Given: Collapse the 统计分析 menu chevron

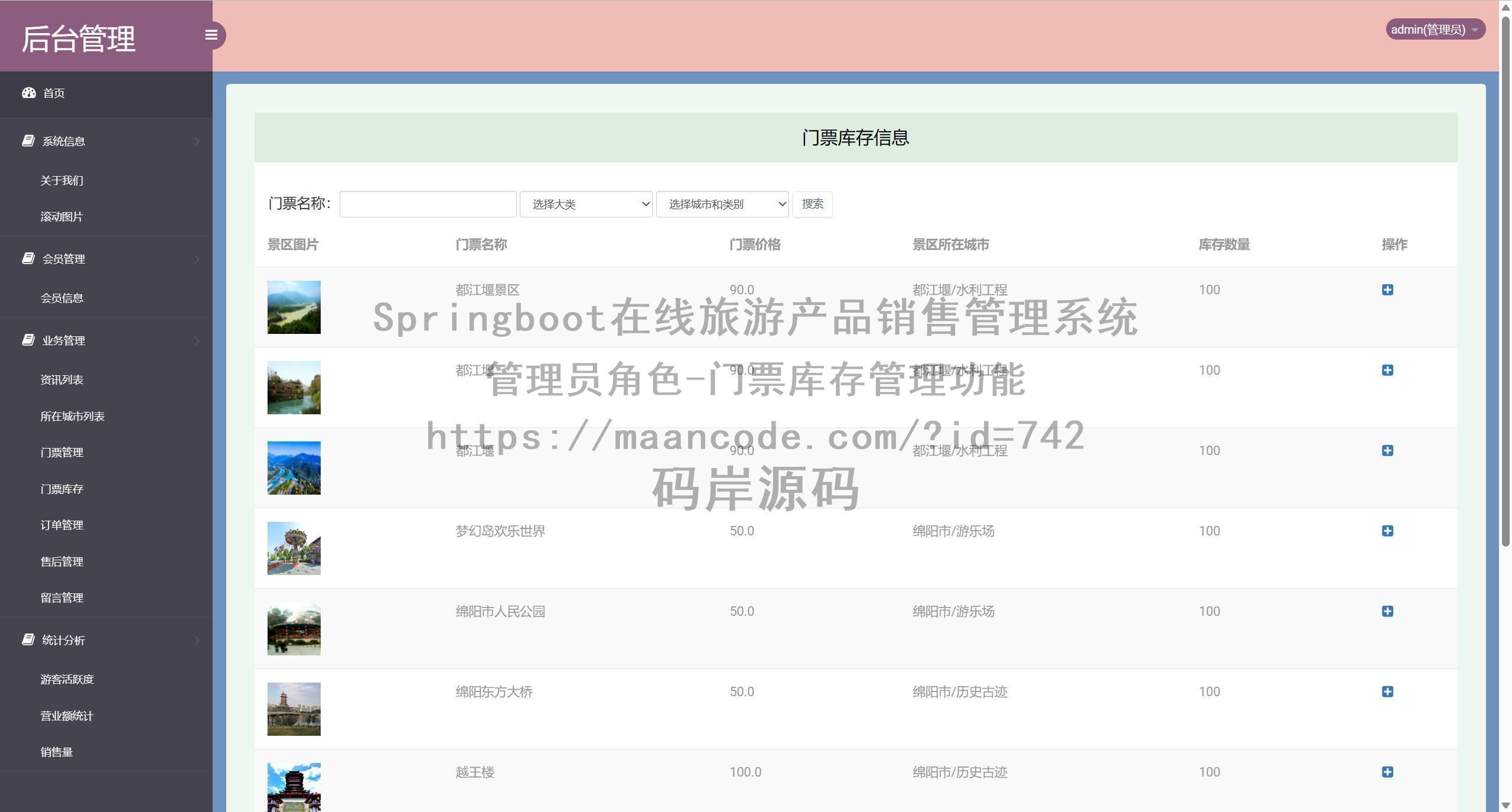Looking at the screenshot, I should [197, 640].
